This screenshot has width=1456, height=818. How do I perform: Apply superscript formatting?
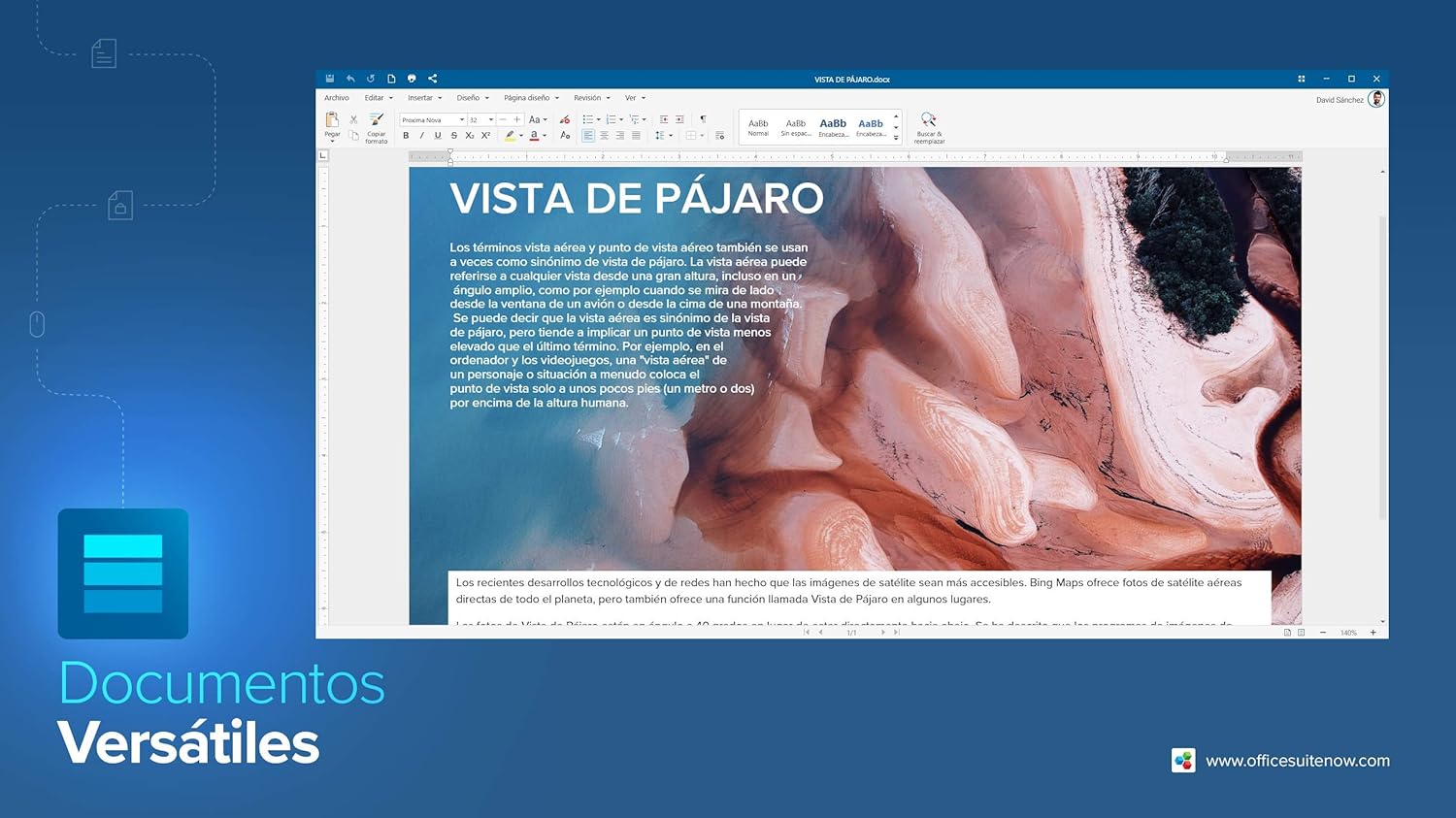pyautogui.click(x=485, y=136)
